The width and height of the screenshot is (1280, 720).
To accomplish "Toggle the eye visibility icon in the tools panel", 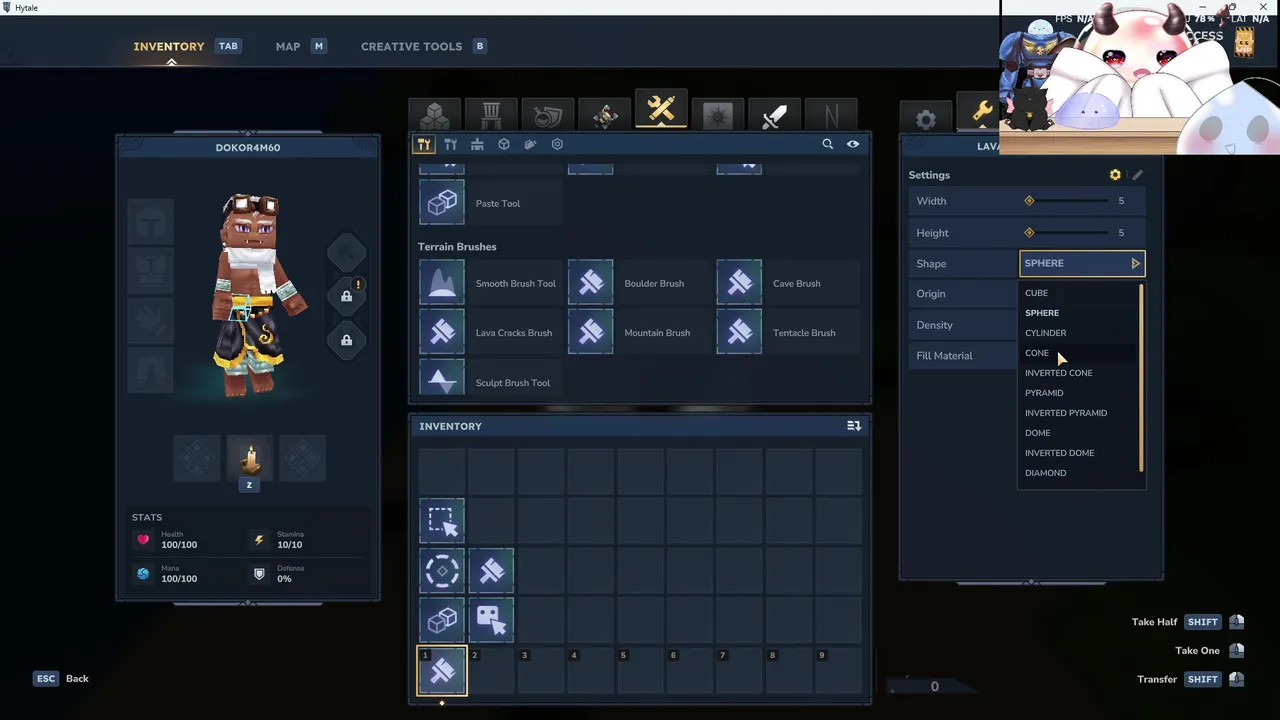I will click(853, 144).
